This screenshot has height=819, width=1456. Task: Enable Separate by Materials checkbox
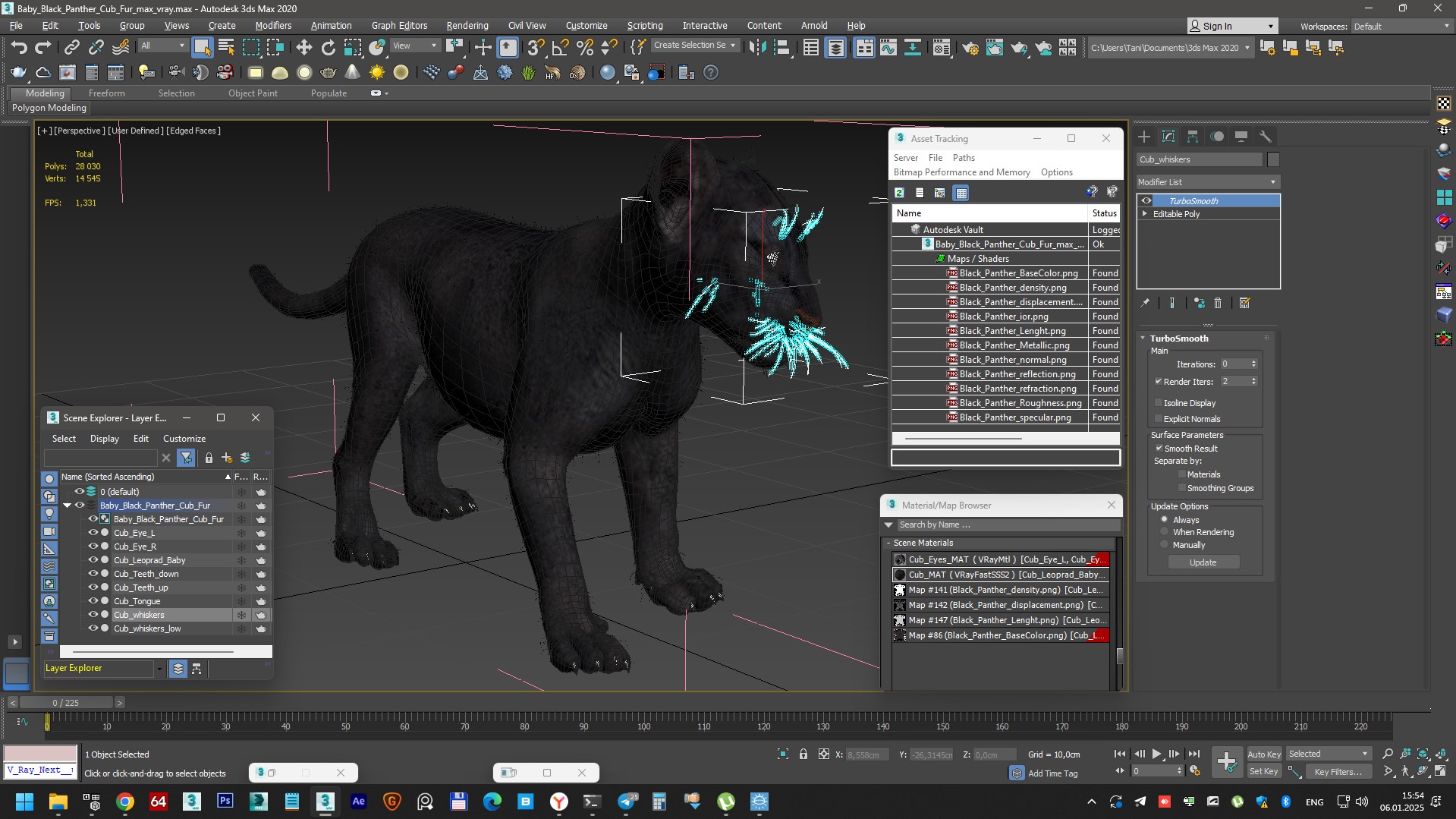[1181, 474]
